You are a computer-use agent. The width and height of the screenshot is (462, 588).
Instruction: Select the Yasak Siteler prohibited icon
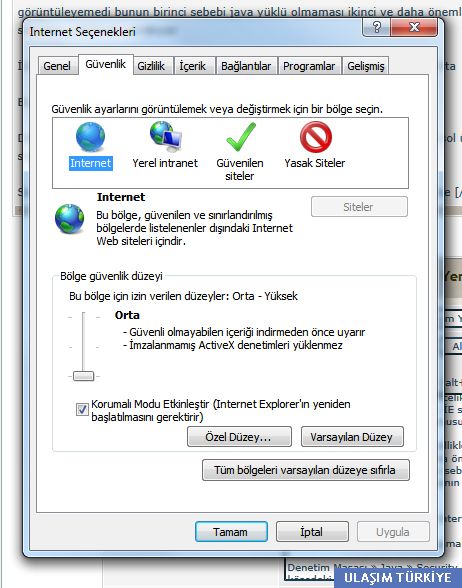[316, 137]
